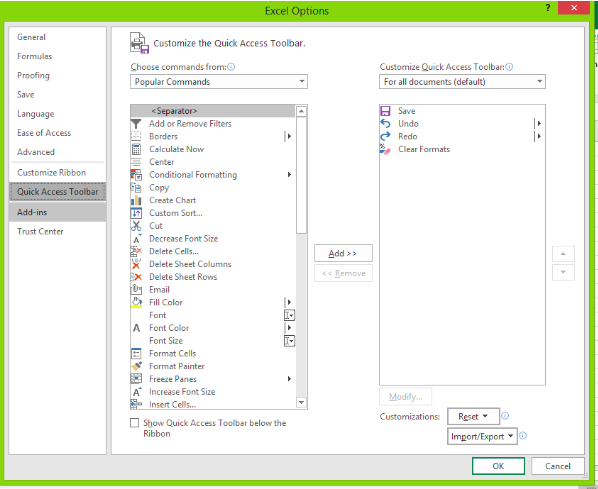Click the Calculate Now calculator icon

136,149
